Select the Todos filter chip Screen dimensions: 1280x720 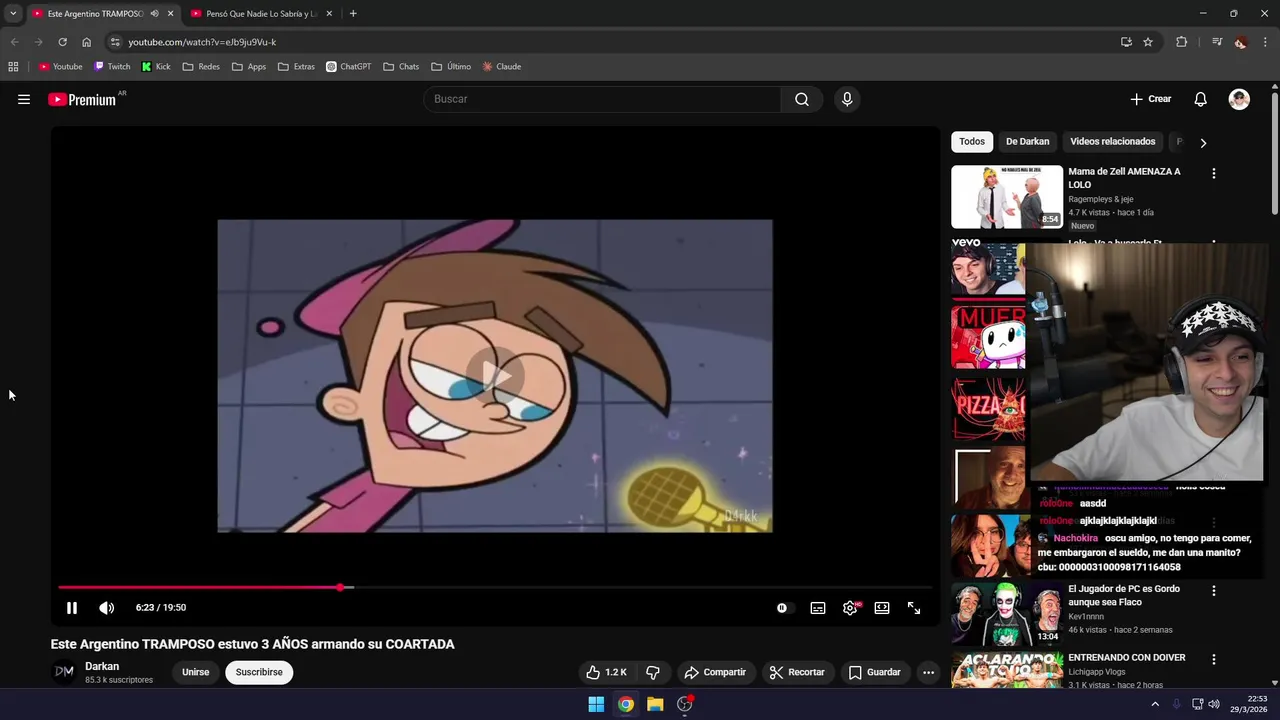coord(972,142)
